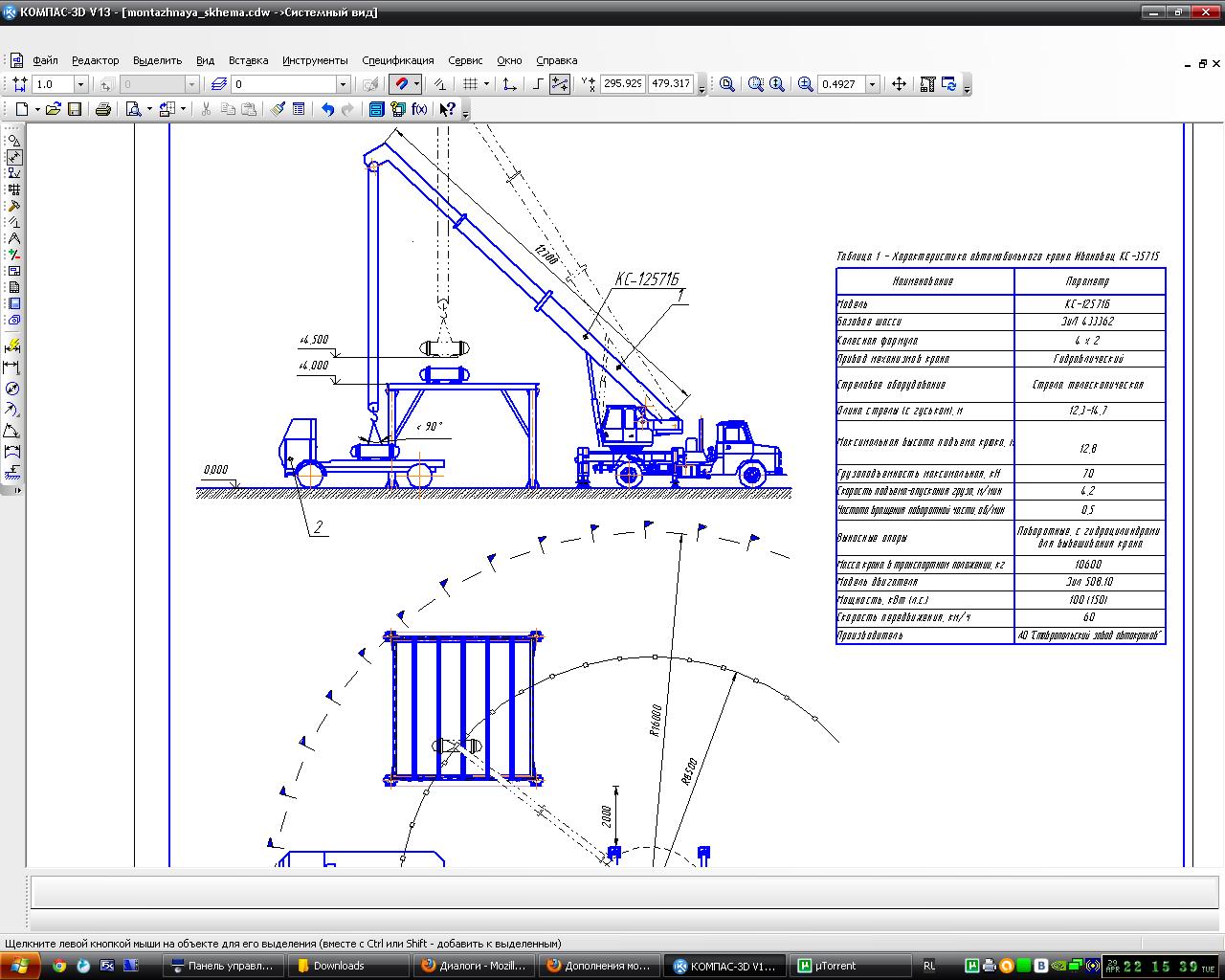Choose the Diameter dimension tool
The image size is (1225, 980).
[x=12, y=389]
